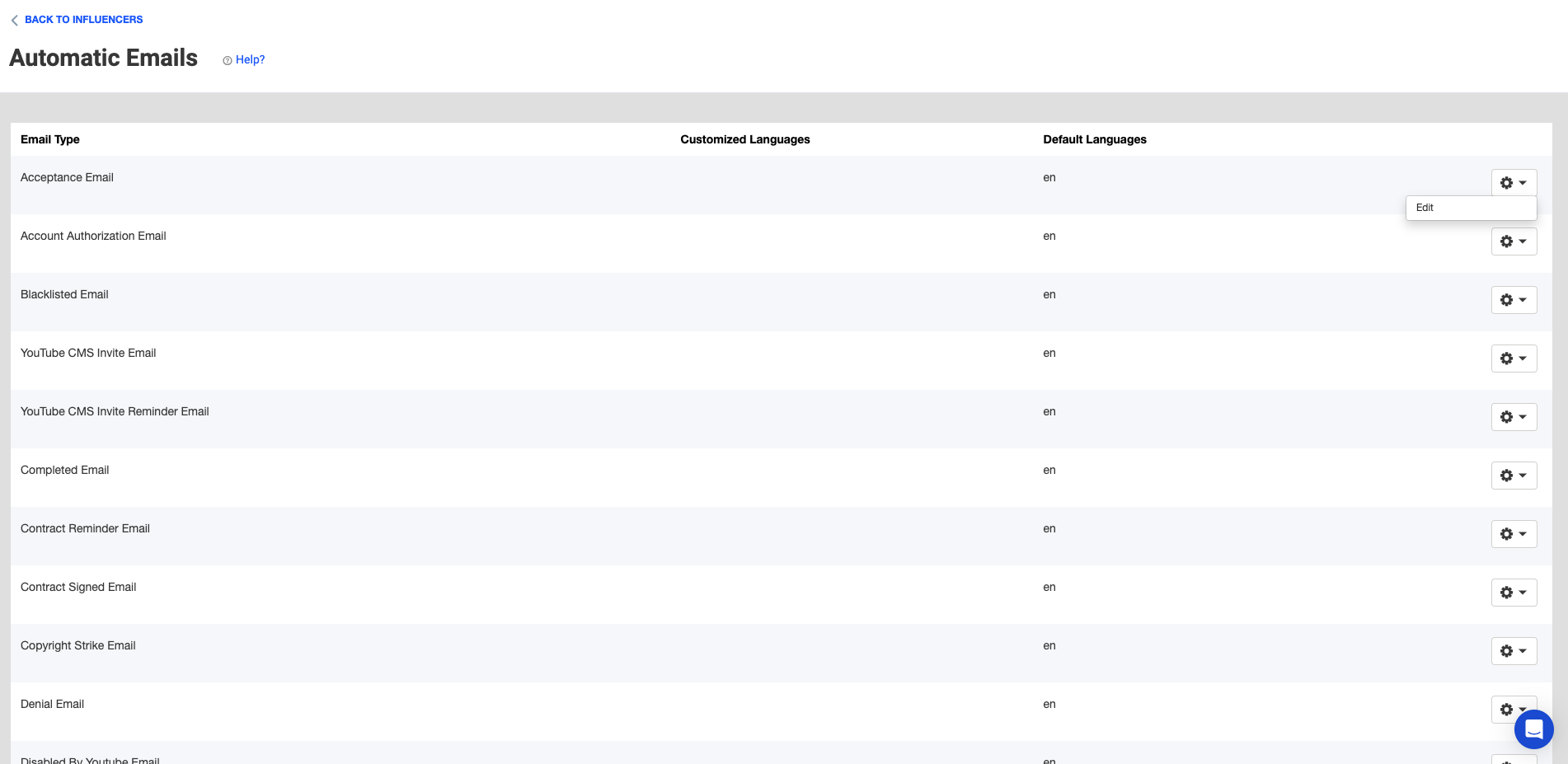Open gear menu for Account Authorization Email
The image size is (1568, 764).
[x=1514, y=241]
